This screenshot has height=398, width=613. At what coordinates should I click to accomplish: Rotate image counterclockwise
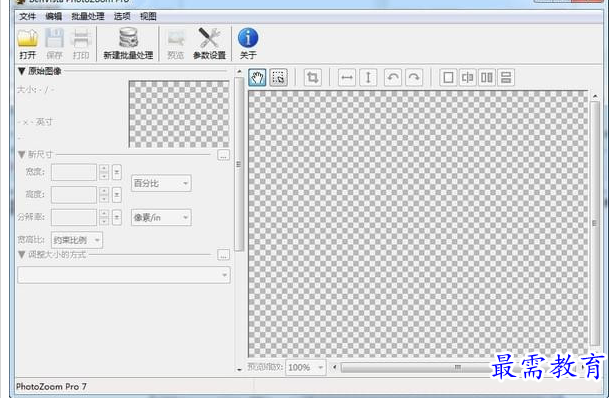[393, 77]
